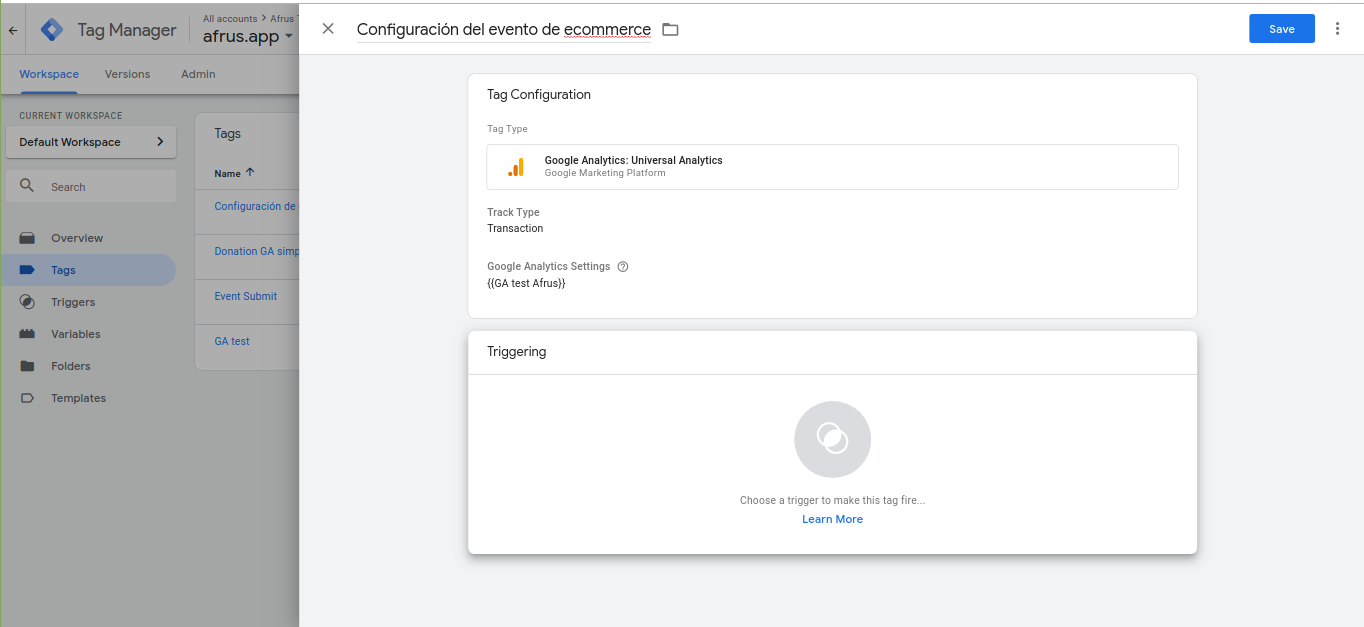Click 'Choose a trigger to make this tag fire' text
This screenshot has height=627, width=1364.
tap(832, 500)
